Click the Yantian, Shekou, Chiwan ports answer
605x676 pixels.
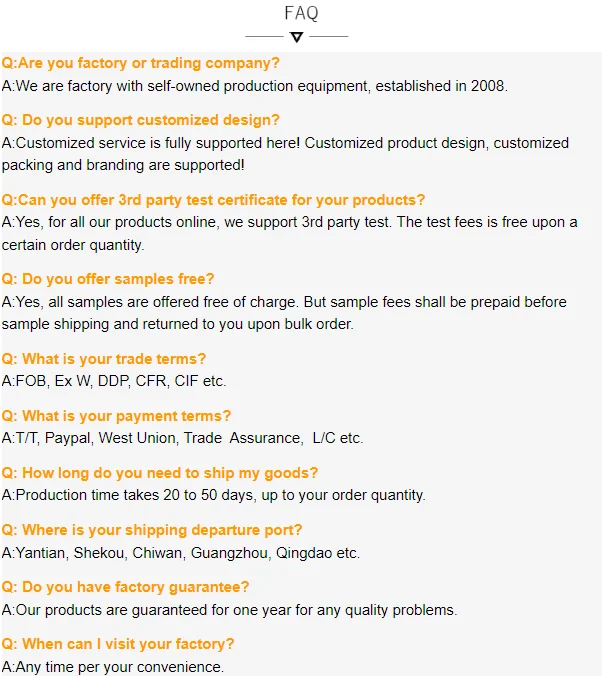coord(180,553)
